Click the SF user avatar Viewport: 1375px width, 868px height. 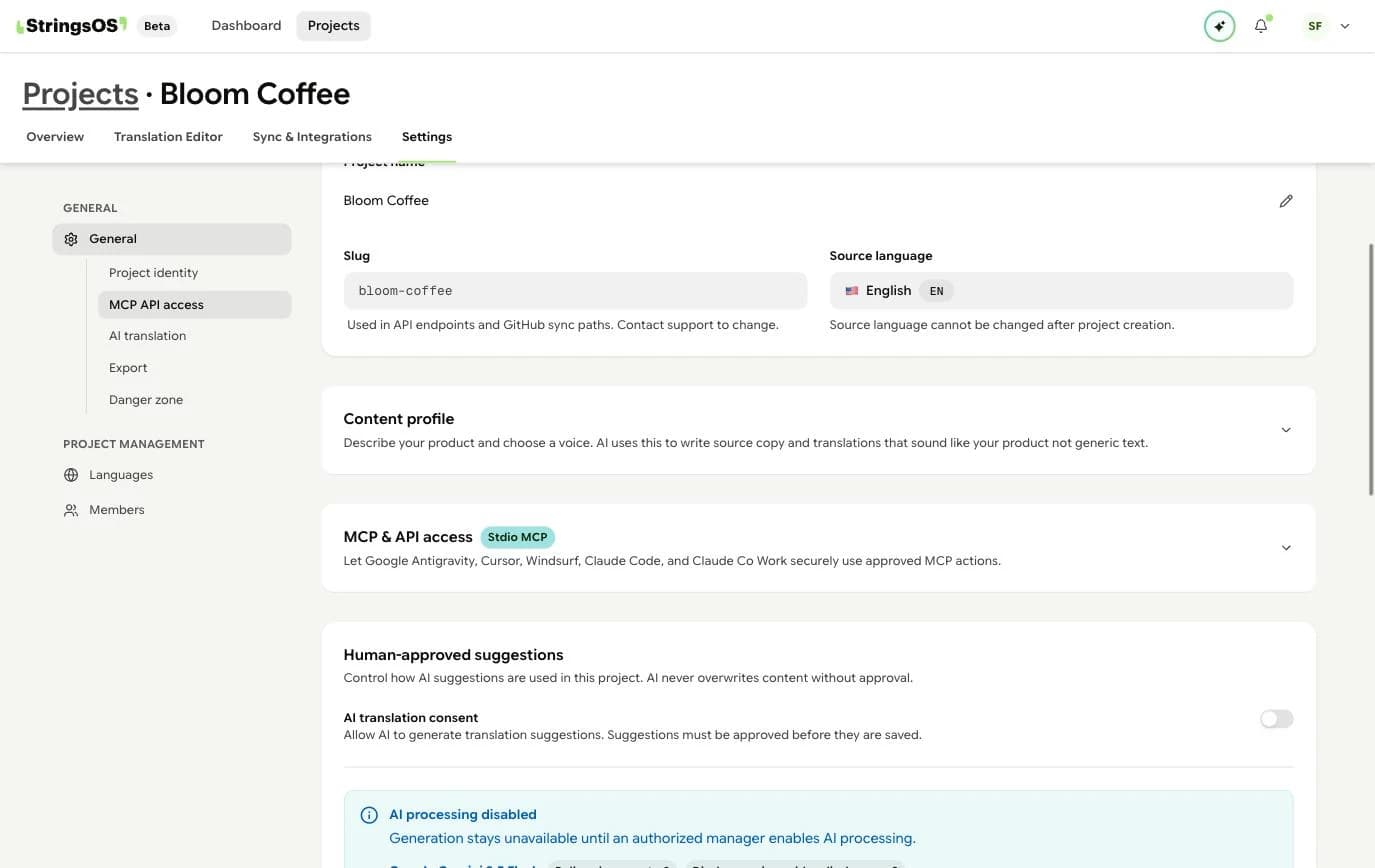click(x=1315, y=26)
